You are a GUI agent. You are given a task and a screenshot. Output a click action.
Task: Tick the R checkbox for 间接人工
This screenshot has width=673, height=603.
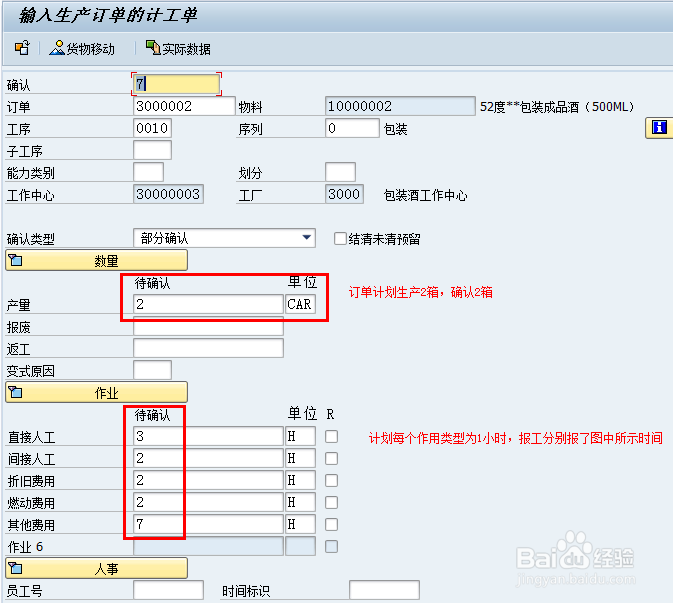coord(331,458)
